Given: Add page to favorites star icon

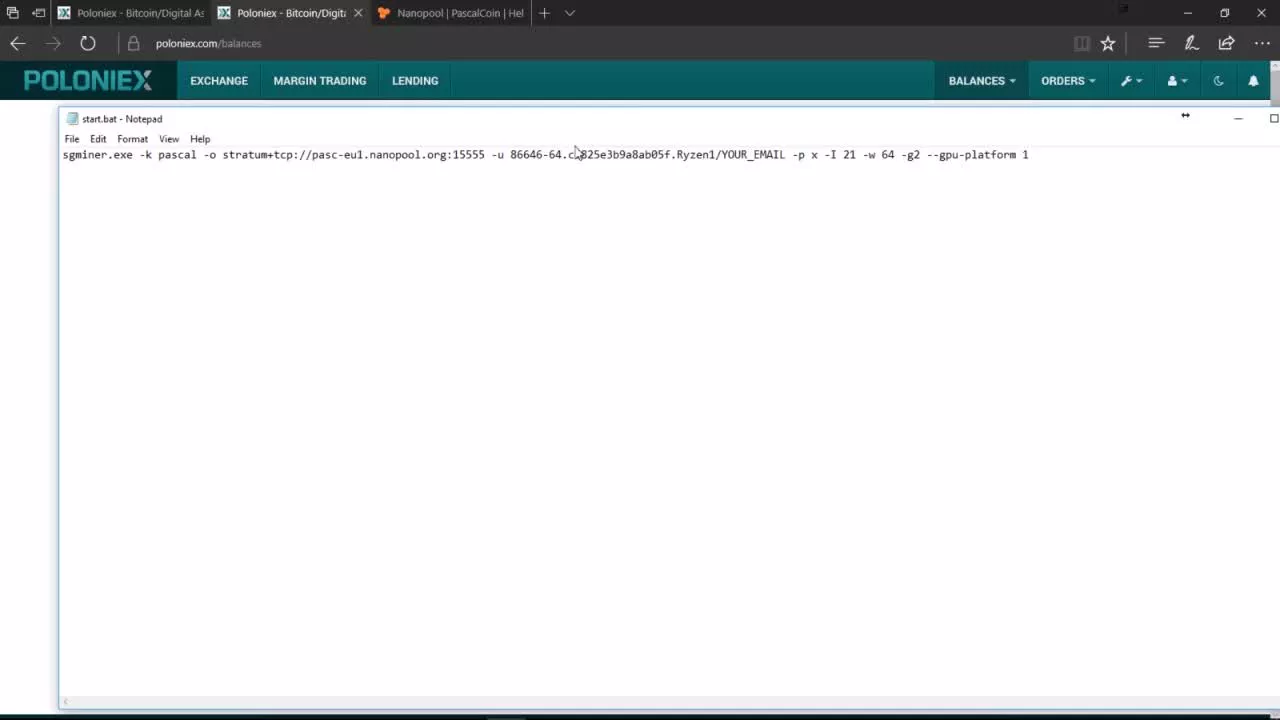Looking at the screenshot, I should pyautogui.click(x=1108, y=43).
